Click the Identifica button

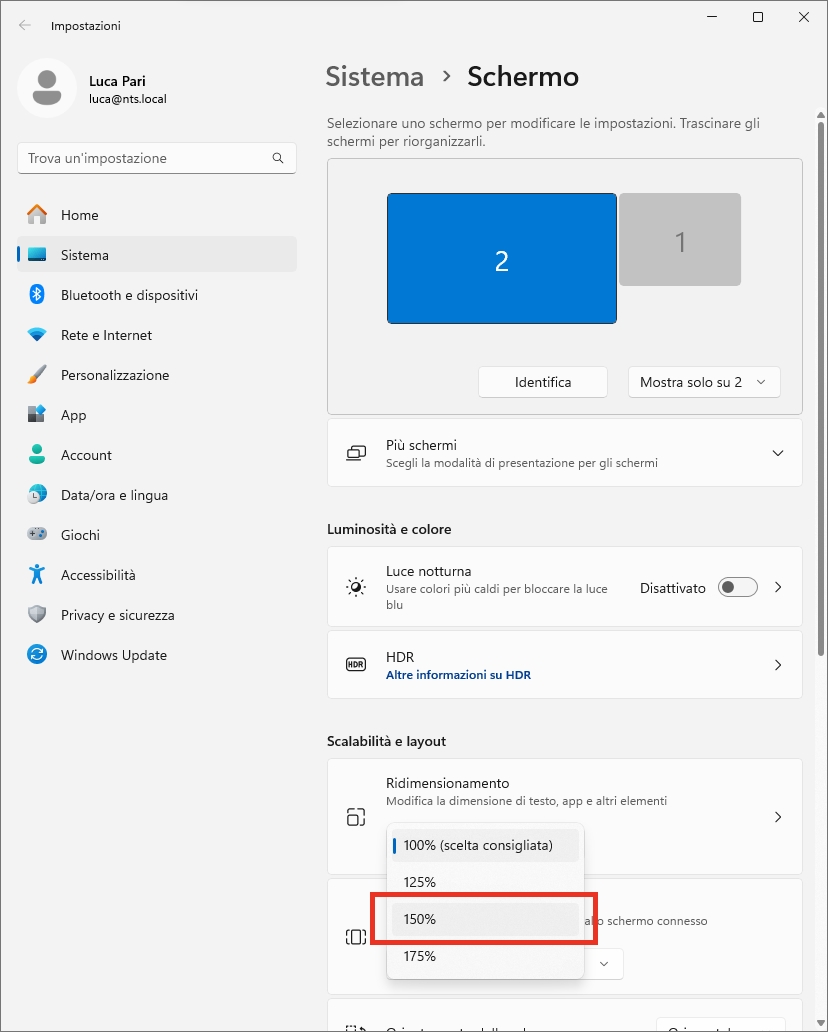[543, 382]
